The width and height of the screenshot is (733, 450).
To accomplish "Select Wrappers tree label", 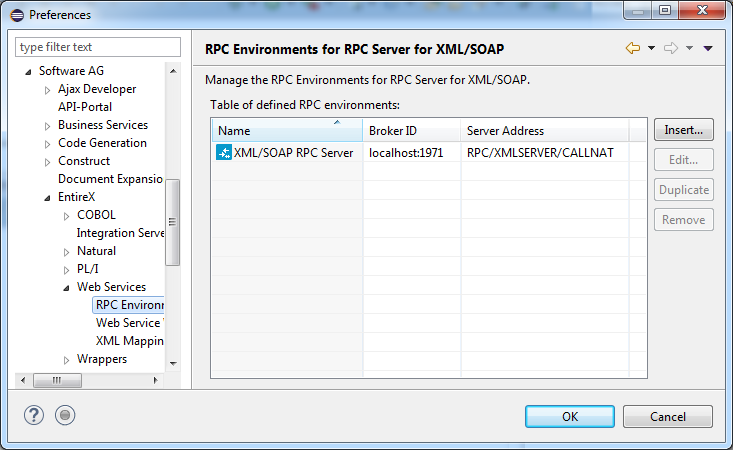I will click(x=102, y=359).
